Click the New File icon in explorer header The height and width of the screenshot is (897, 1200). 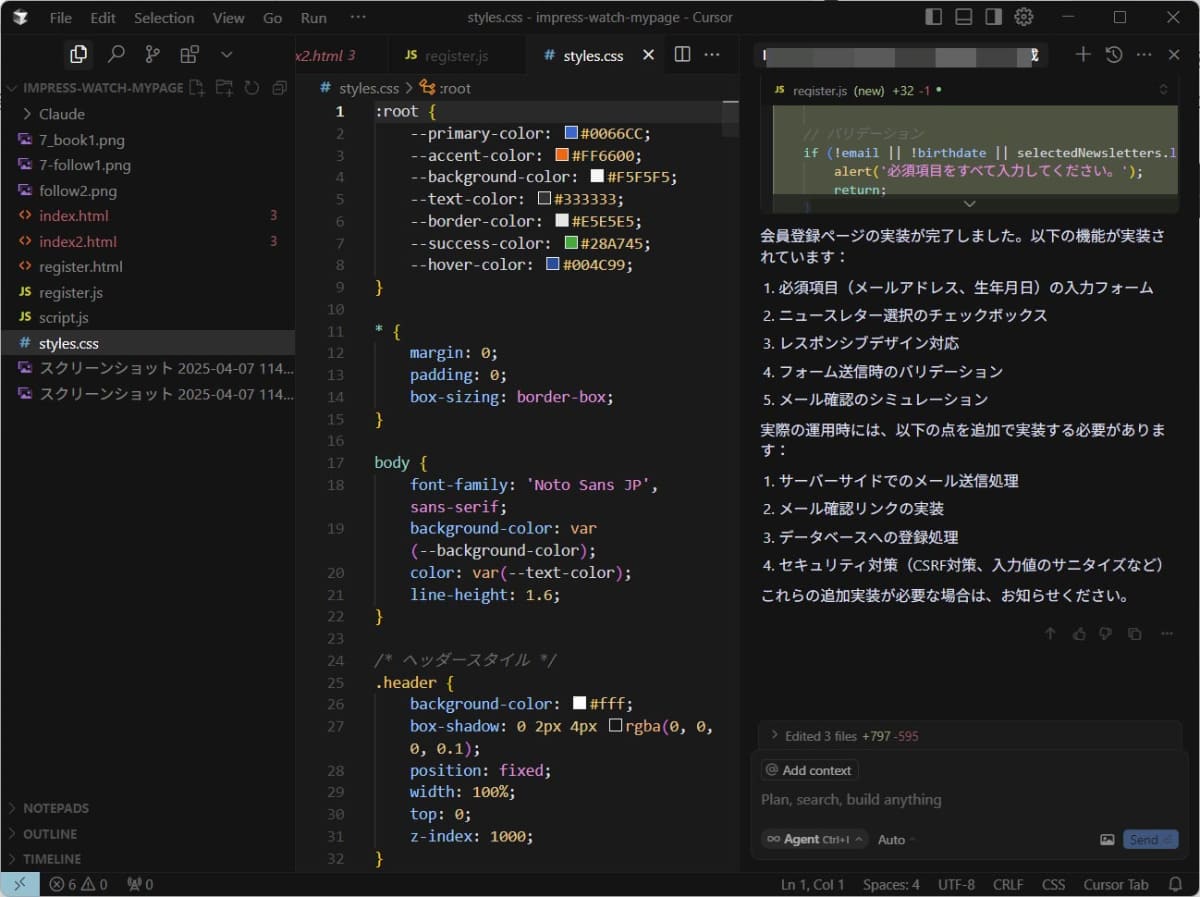[197, 88]
